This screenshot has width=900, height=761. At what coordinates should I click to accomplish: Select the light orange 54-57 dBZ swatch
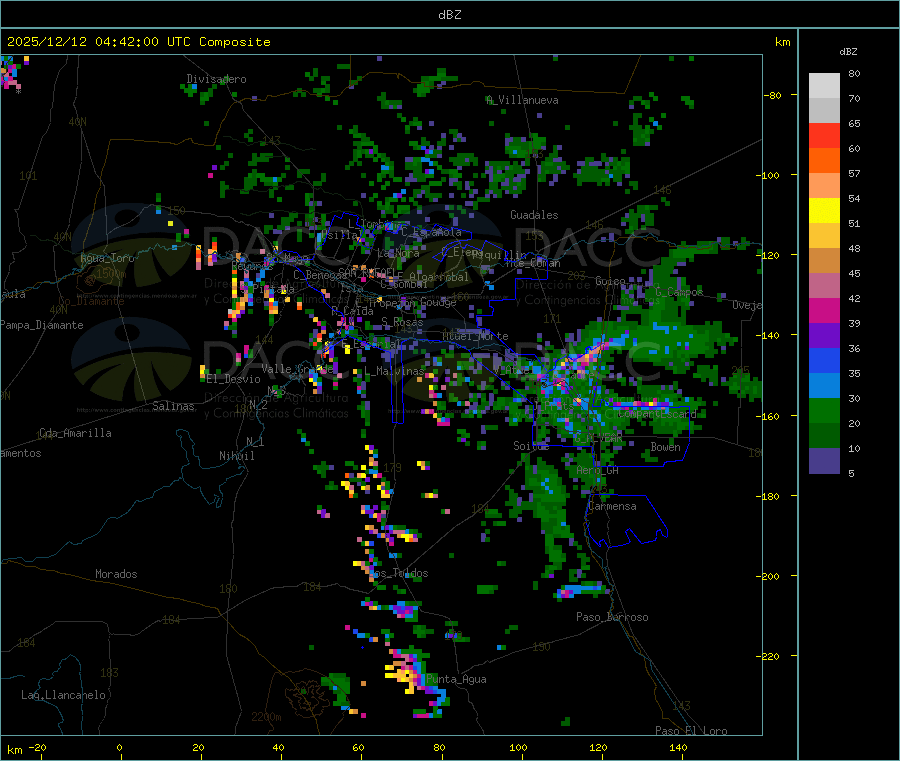coord(824,185)
